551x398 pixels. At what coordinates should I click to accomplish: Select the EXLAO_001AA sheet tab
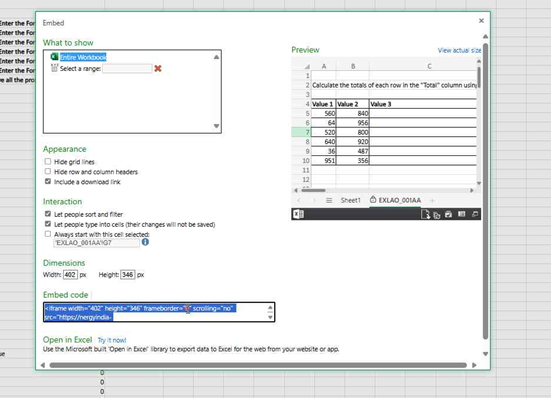click(395, 200)
